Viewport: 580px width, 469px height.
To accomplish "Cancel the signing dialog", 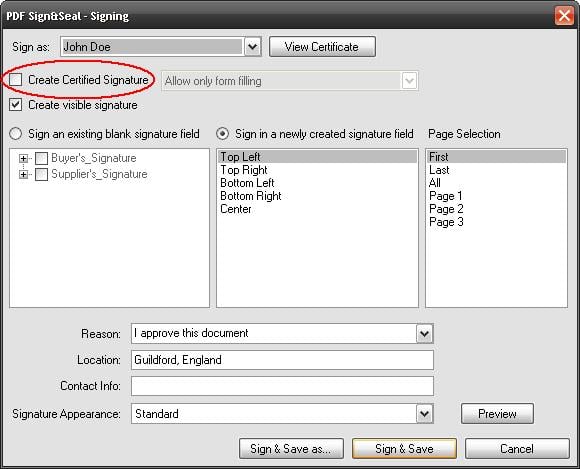I will tap(517, 449).
